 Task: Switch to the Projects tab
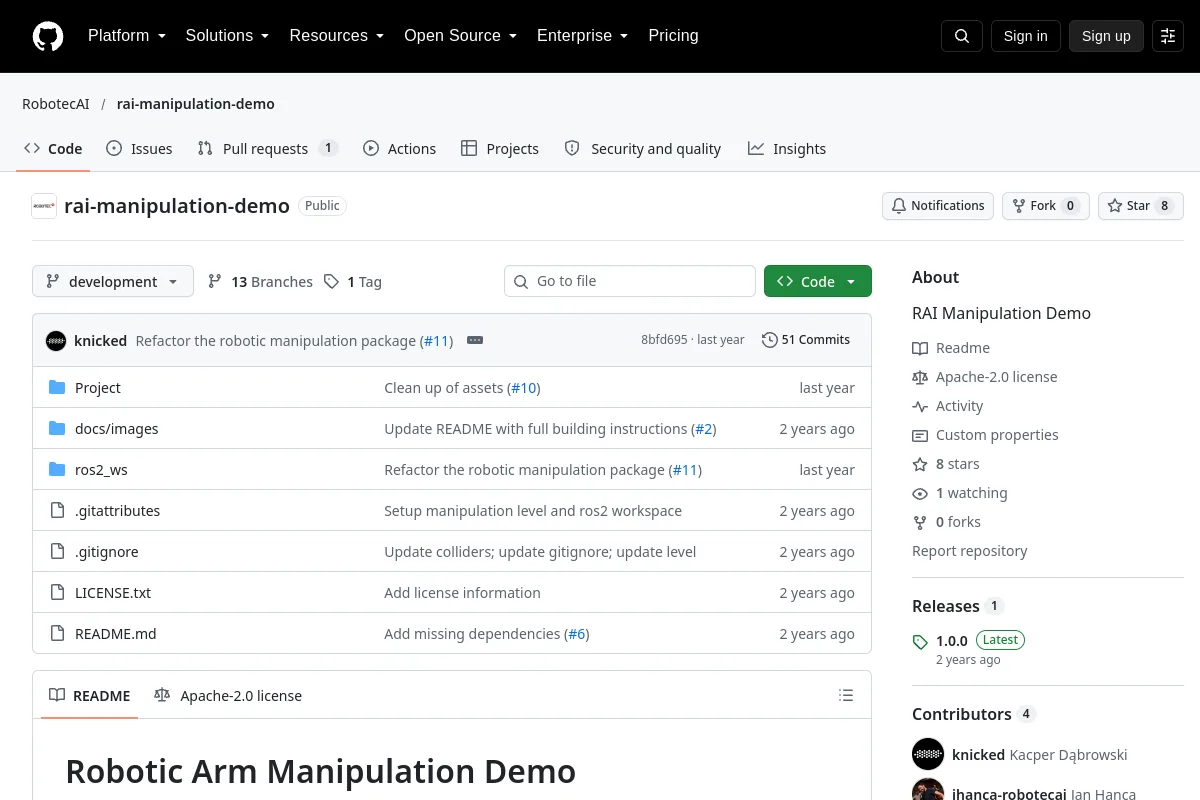click(500, 148)
